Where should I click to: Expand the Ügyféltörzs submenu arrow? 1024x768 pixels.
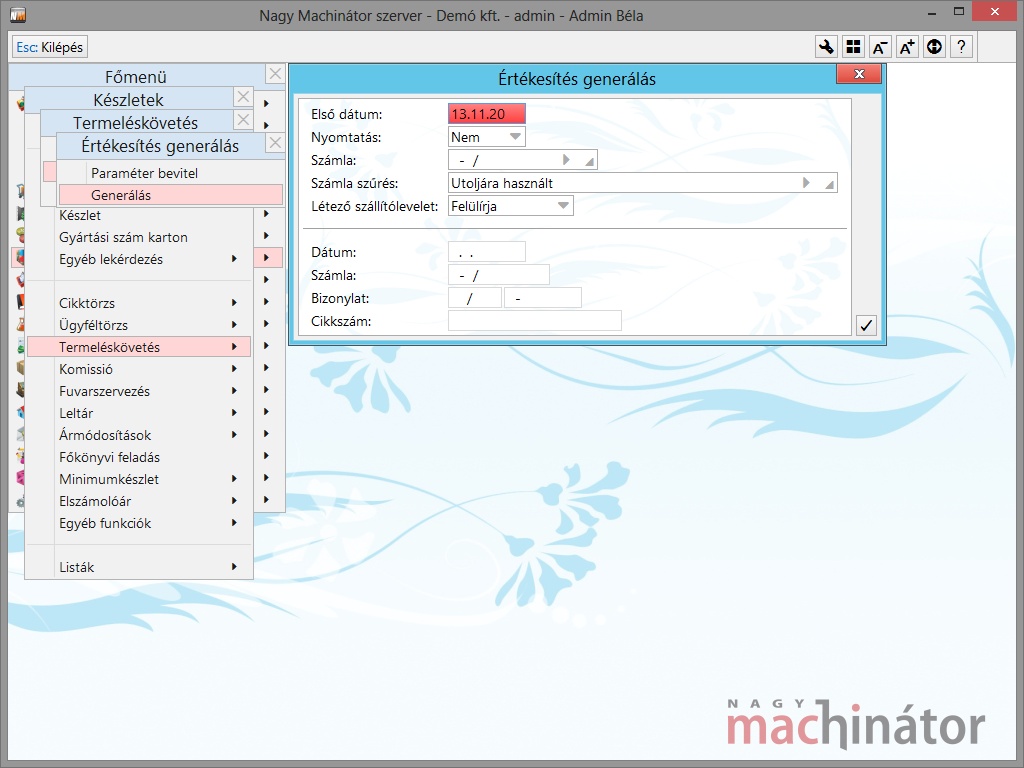pyautogui.click(x=234, y=325)
